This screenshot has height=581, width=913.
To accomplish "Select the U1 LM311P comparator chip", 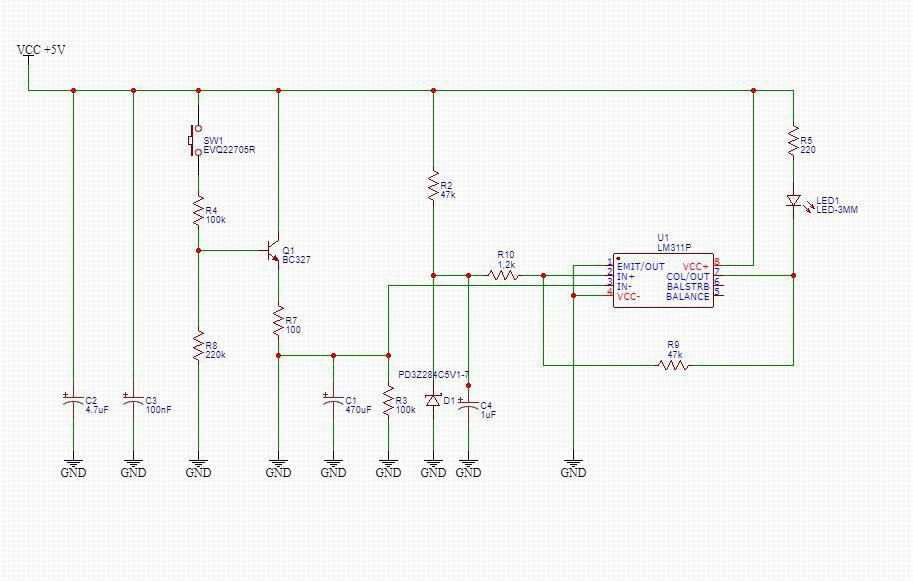I will [663, 280].
